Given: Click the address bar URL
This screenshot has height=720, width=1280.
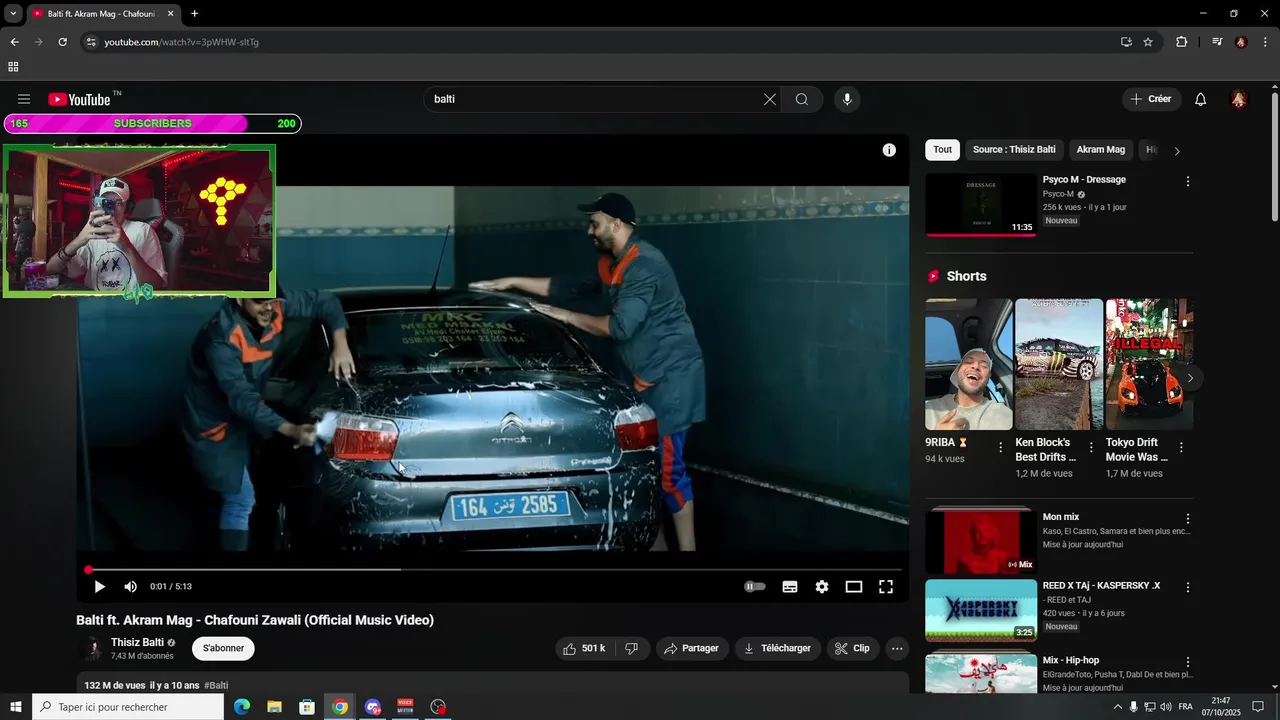Looking at the screenshot, I should click(182, 42).
